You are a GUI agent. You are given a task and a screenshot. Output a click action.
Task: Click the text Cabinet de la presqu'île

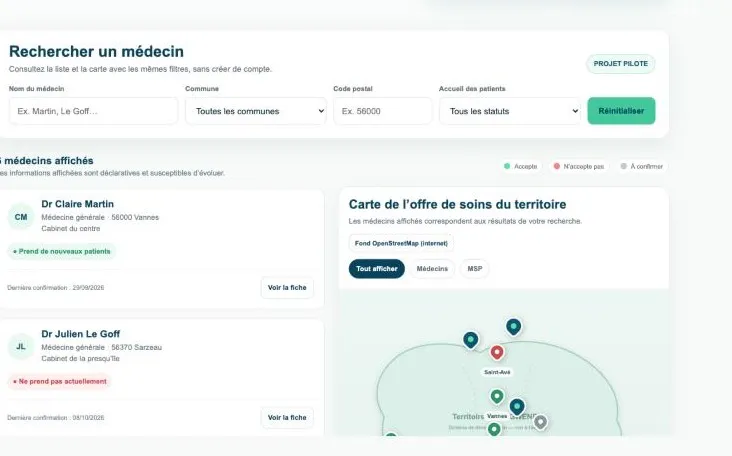coord(80,358)
